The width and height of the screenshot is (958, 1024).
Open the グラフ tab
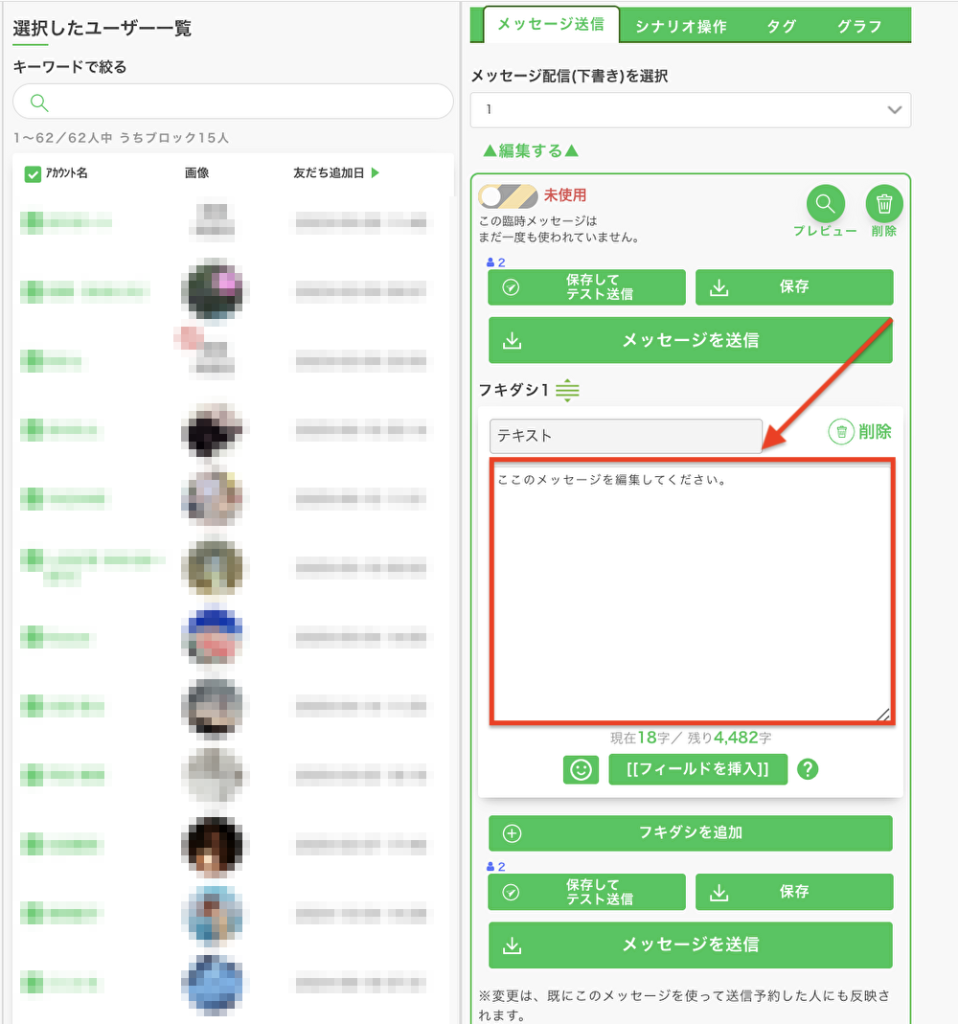click(859, 26)
